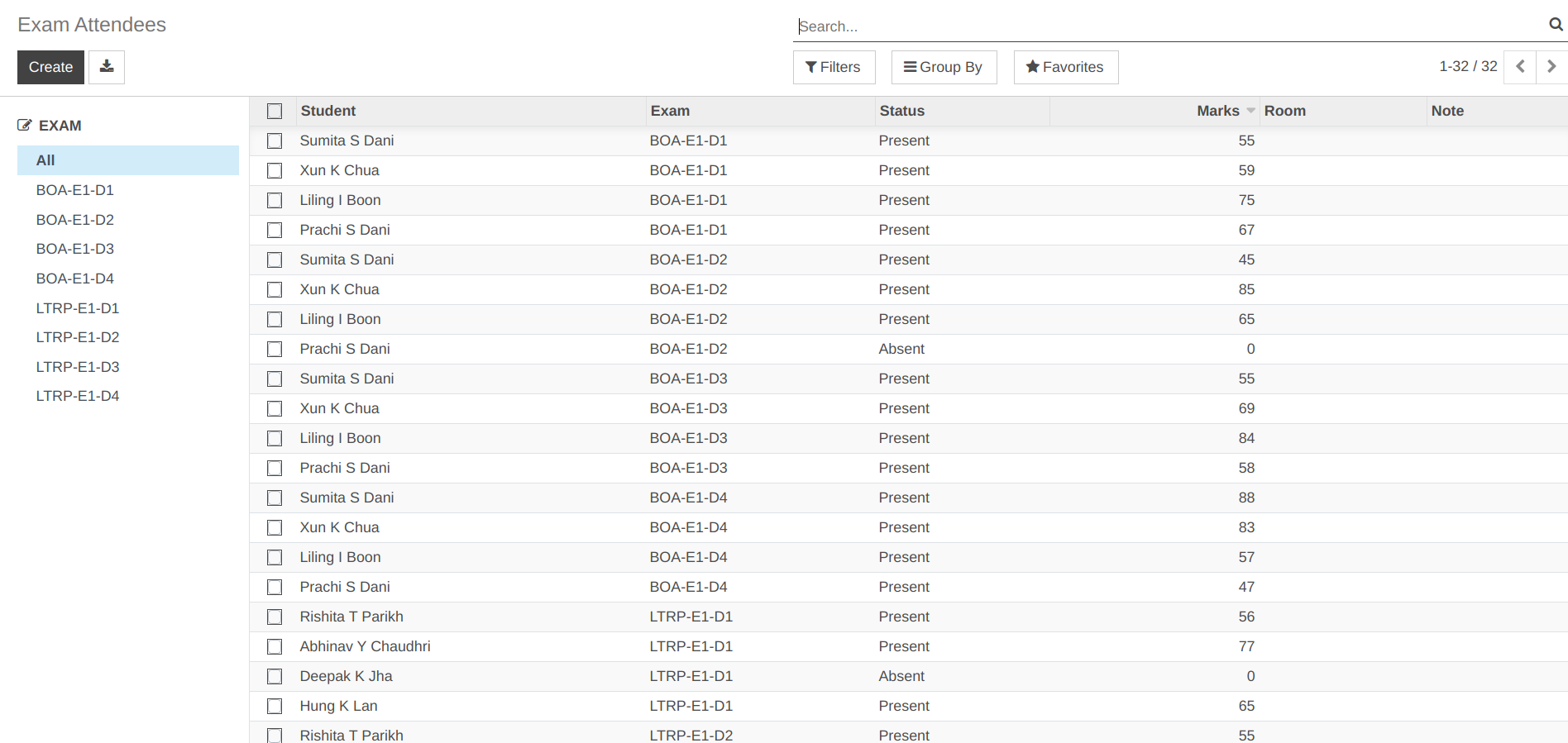This screenshot has height=743, width=1568.
Task: Click the EXAM edit pencil icon
Action: click(x=25, y=126)
